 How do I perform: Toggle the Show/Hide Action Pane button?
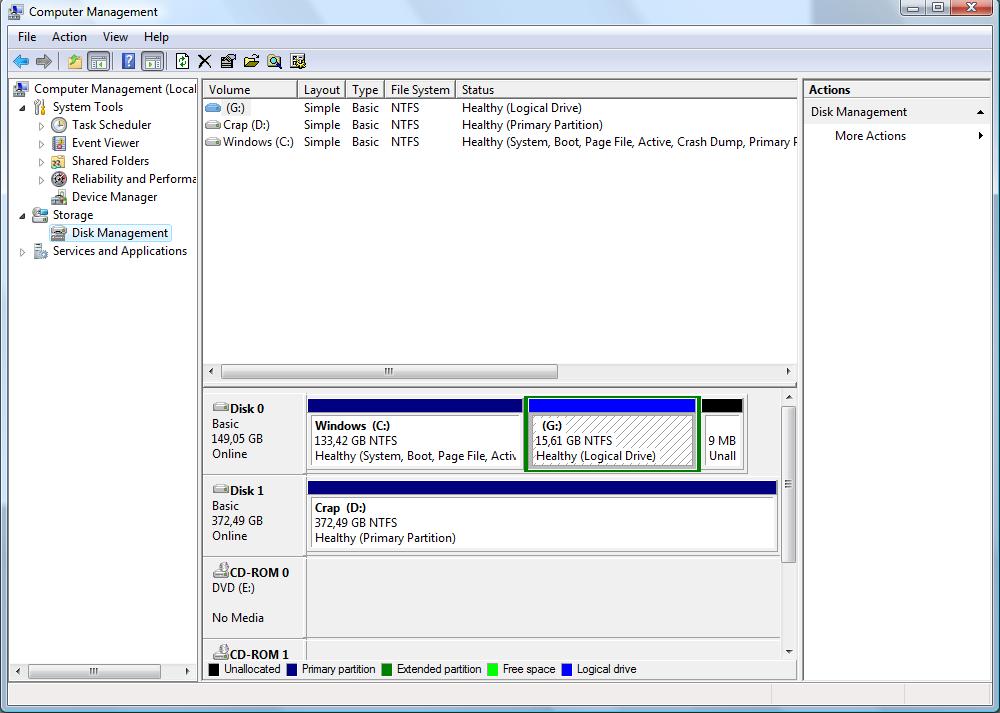152,62
